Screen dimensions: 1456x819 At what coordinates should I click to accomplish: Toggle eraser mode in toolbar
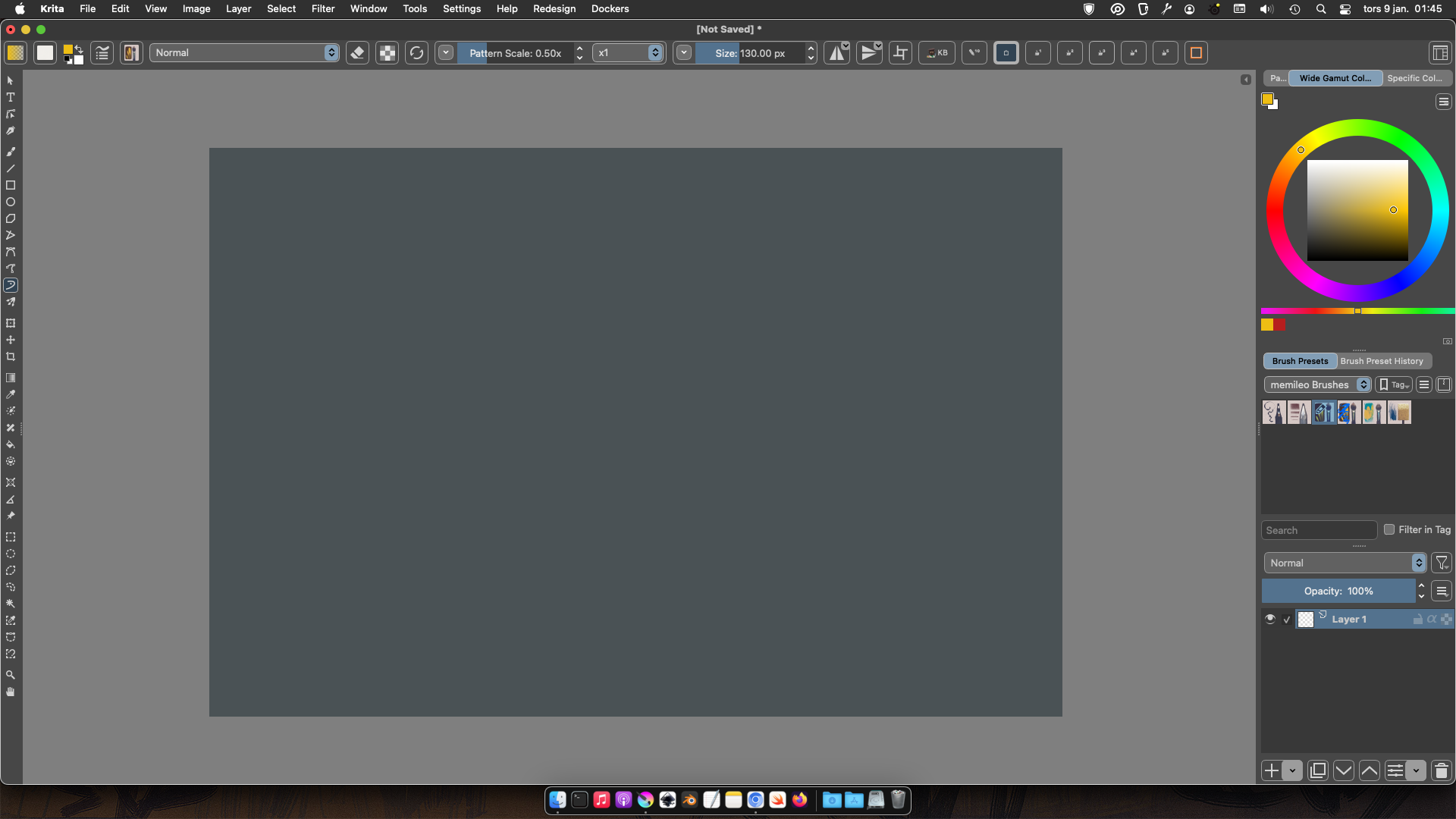tap(357, 53)
